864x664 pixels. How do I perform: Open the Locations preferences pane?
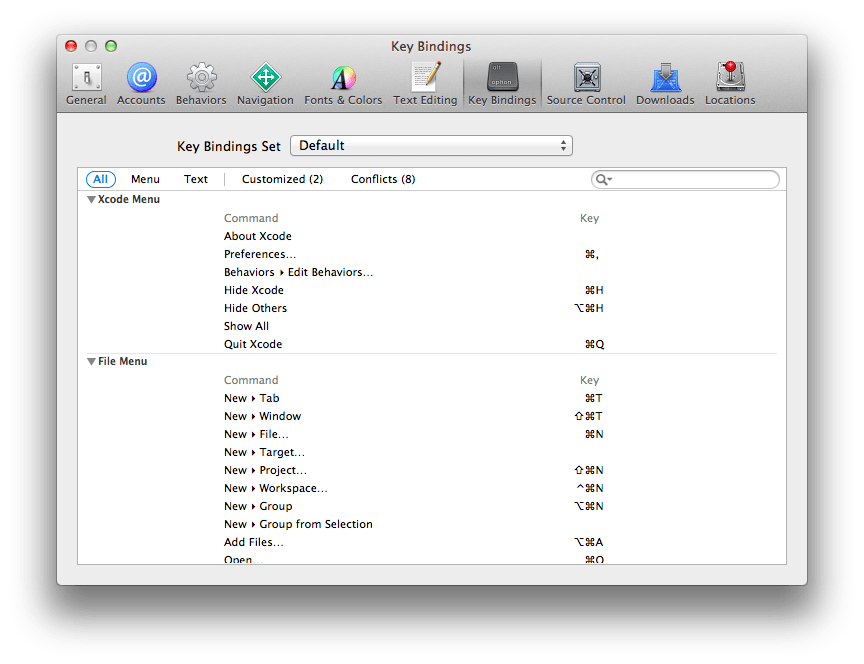[729, 82]
